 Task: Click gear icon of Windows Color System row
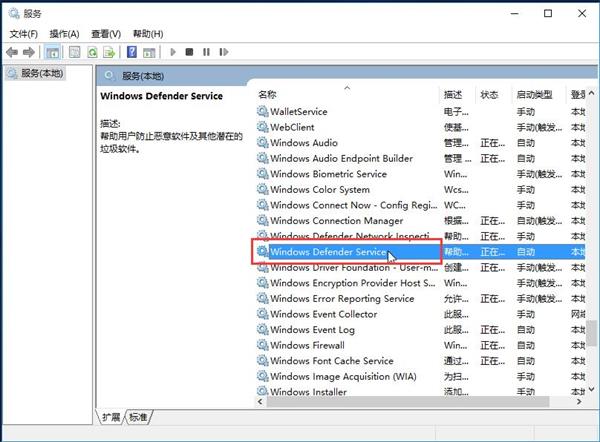click(x=262, y=189)
